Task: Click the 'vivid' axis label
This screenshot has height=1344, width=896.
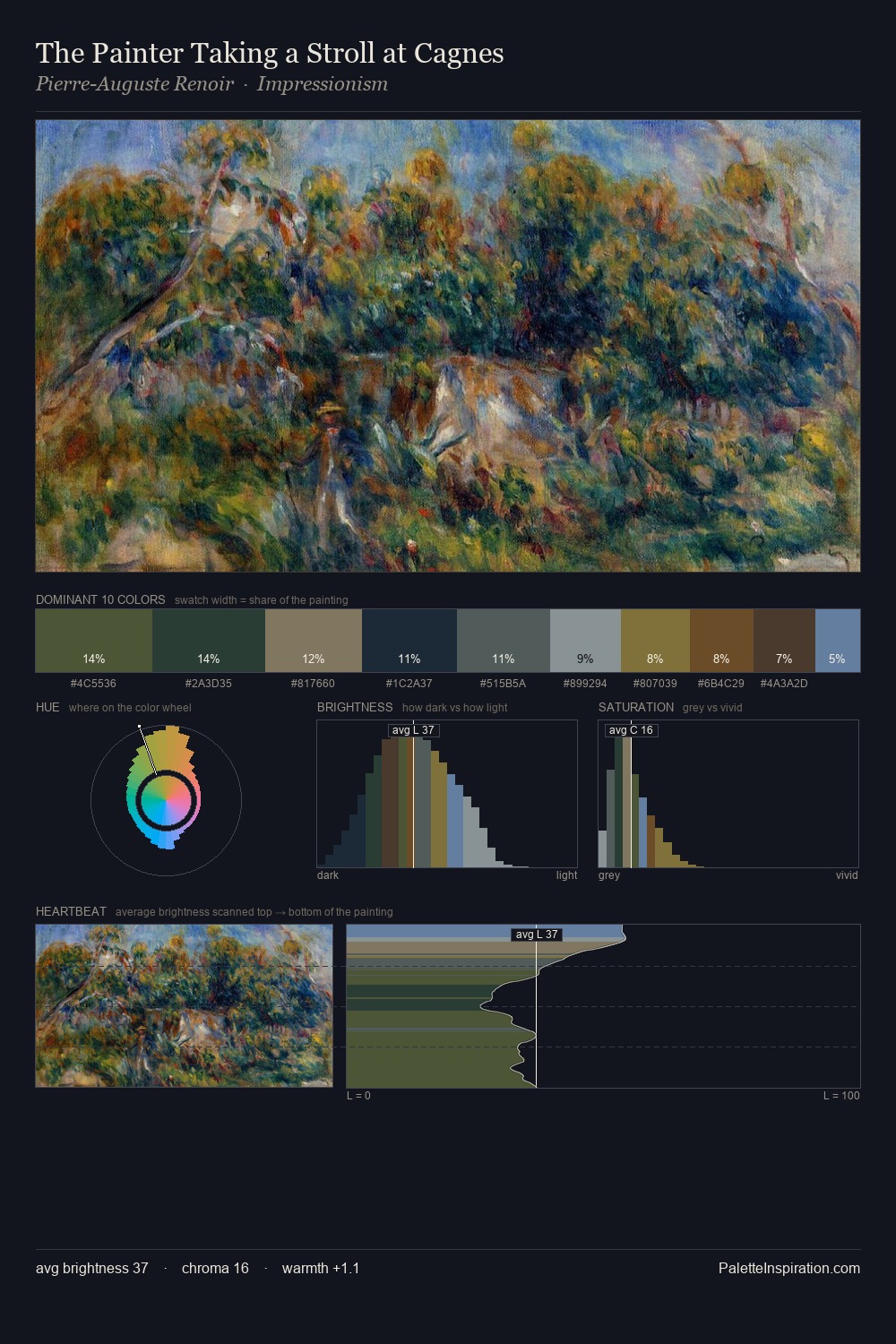Action: click(847, 875)
